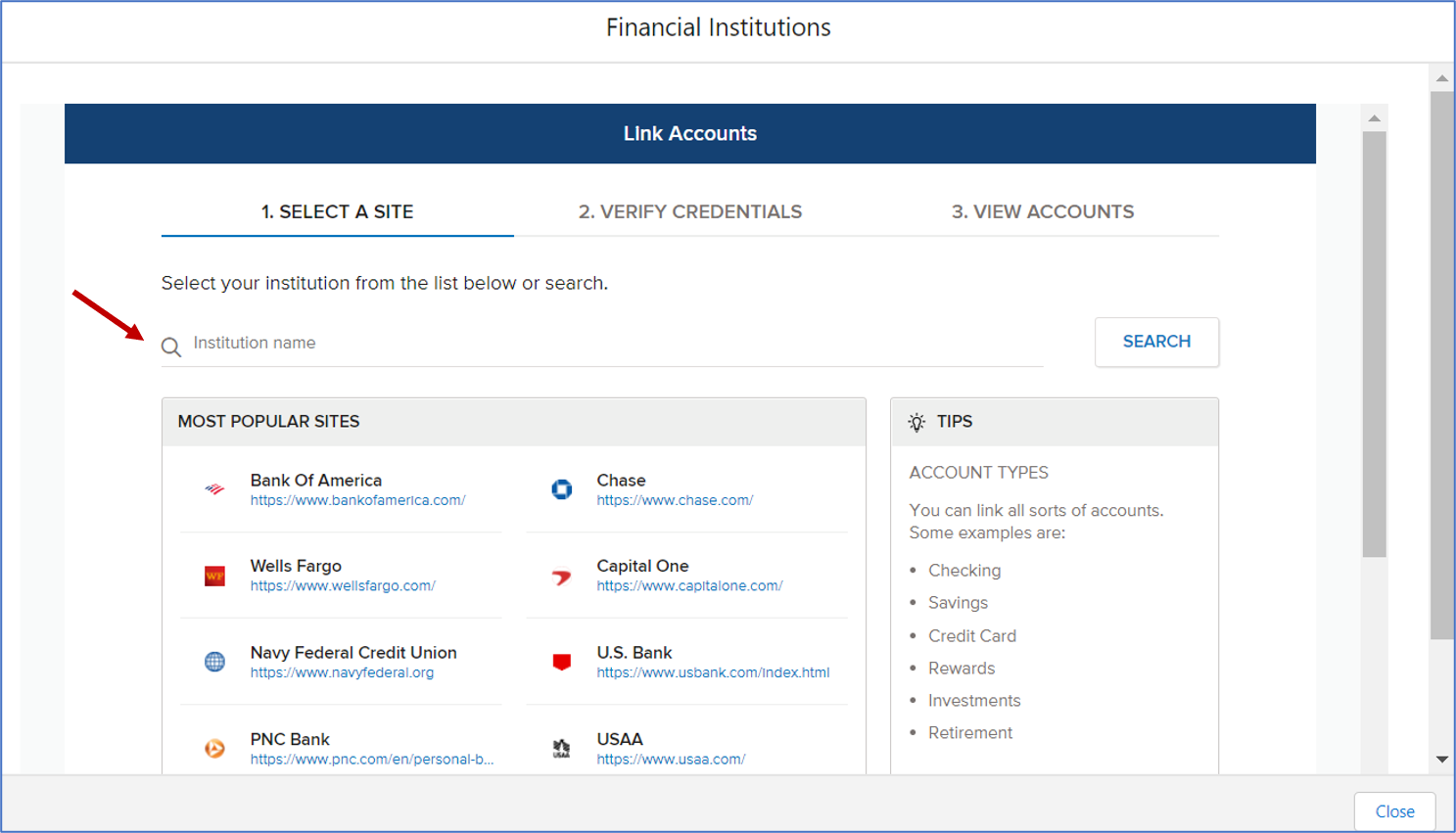This screenshot has width=1456, height=833.
Task: Click the Credit Card list item
Action: (x=972, y=636)
